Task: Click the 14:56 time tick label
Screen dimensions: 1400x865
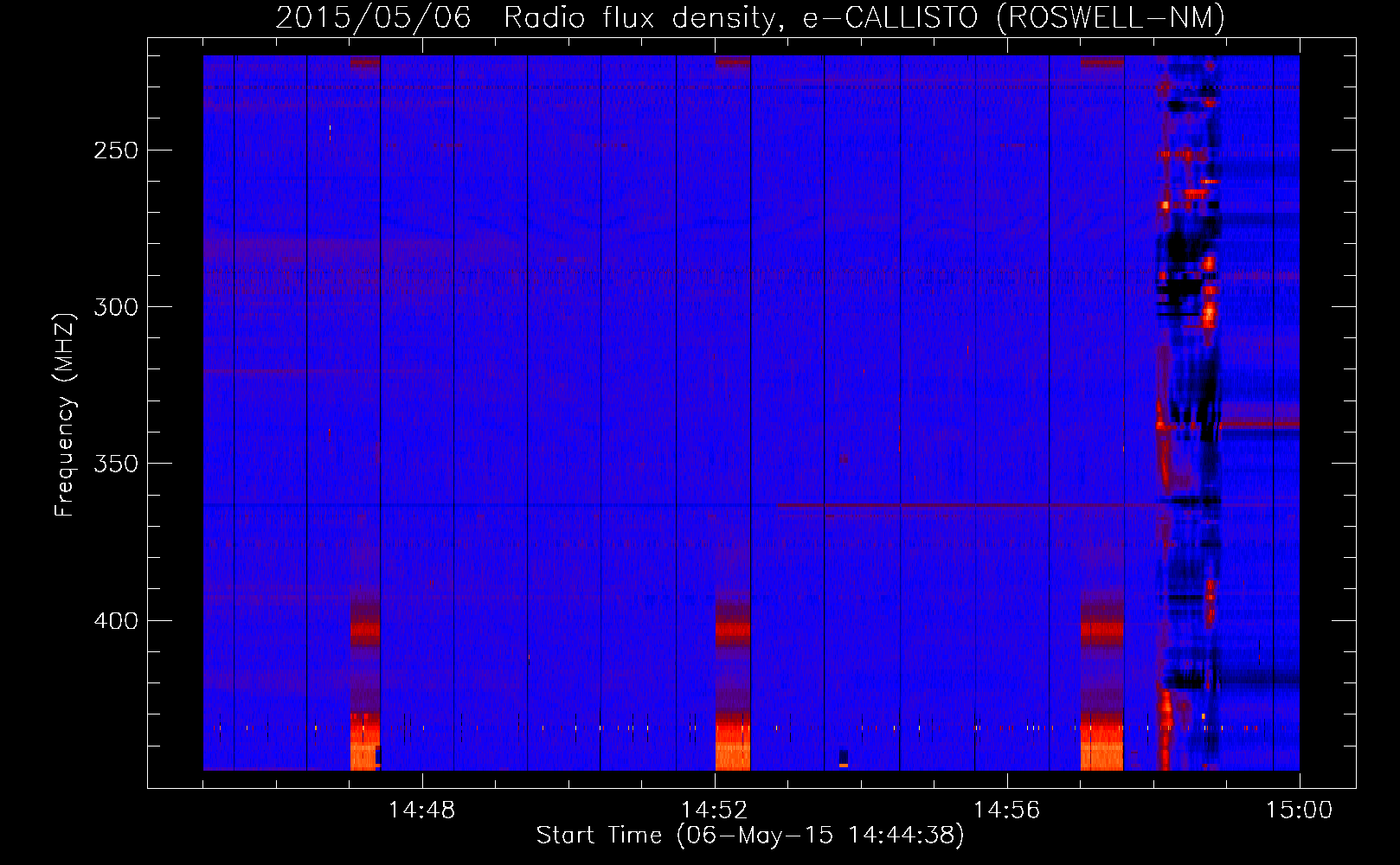Action: pos(1006,811)
